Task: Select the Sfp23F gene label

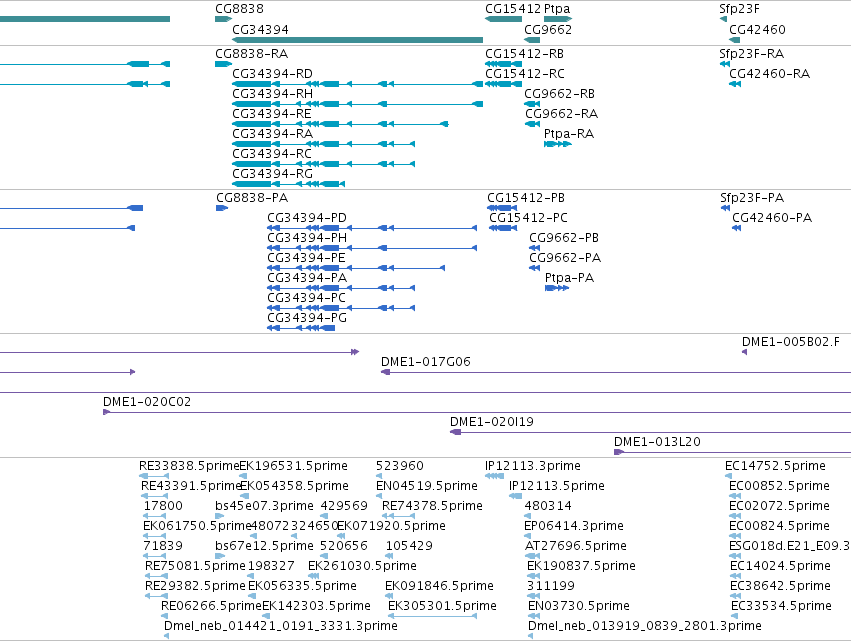Action: (x=739, y=9)
